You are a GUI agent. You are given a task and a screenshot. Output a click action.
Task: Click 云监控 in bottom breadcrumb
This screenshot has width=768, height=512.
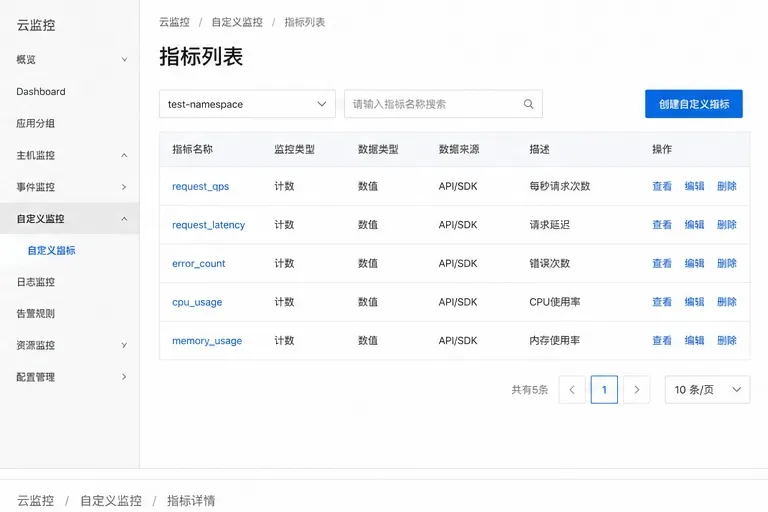(35, 501)
